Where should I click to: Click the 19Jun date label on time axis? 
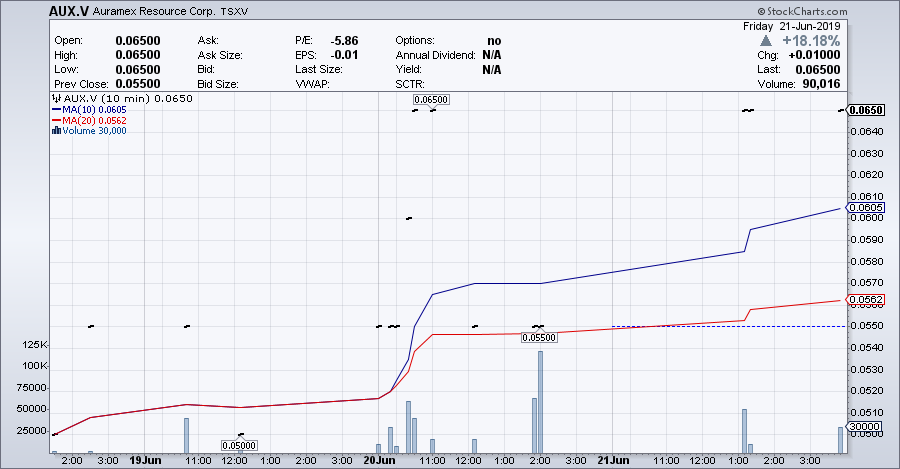pos(145,460)
